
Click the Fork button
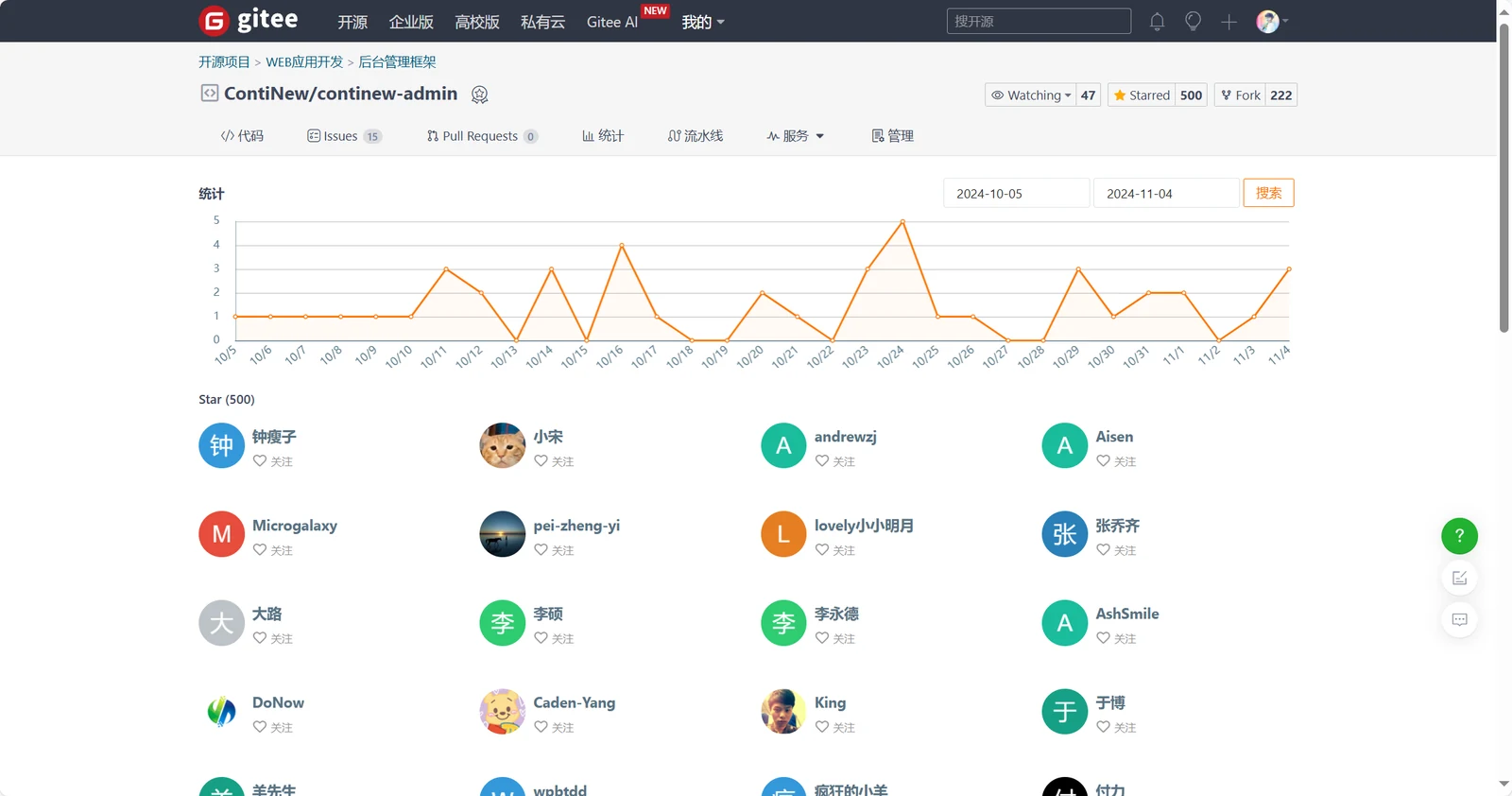[x=1240, y=95]
